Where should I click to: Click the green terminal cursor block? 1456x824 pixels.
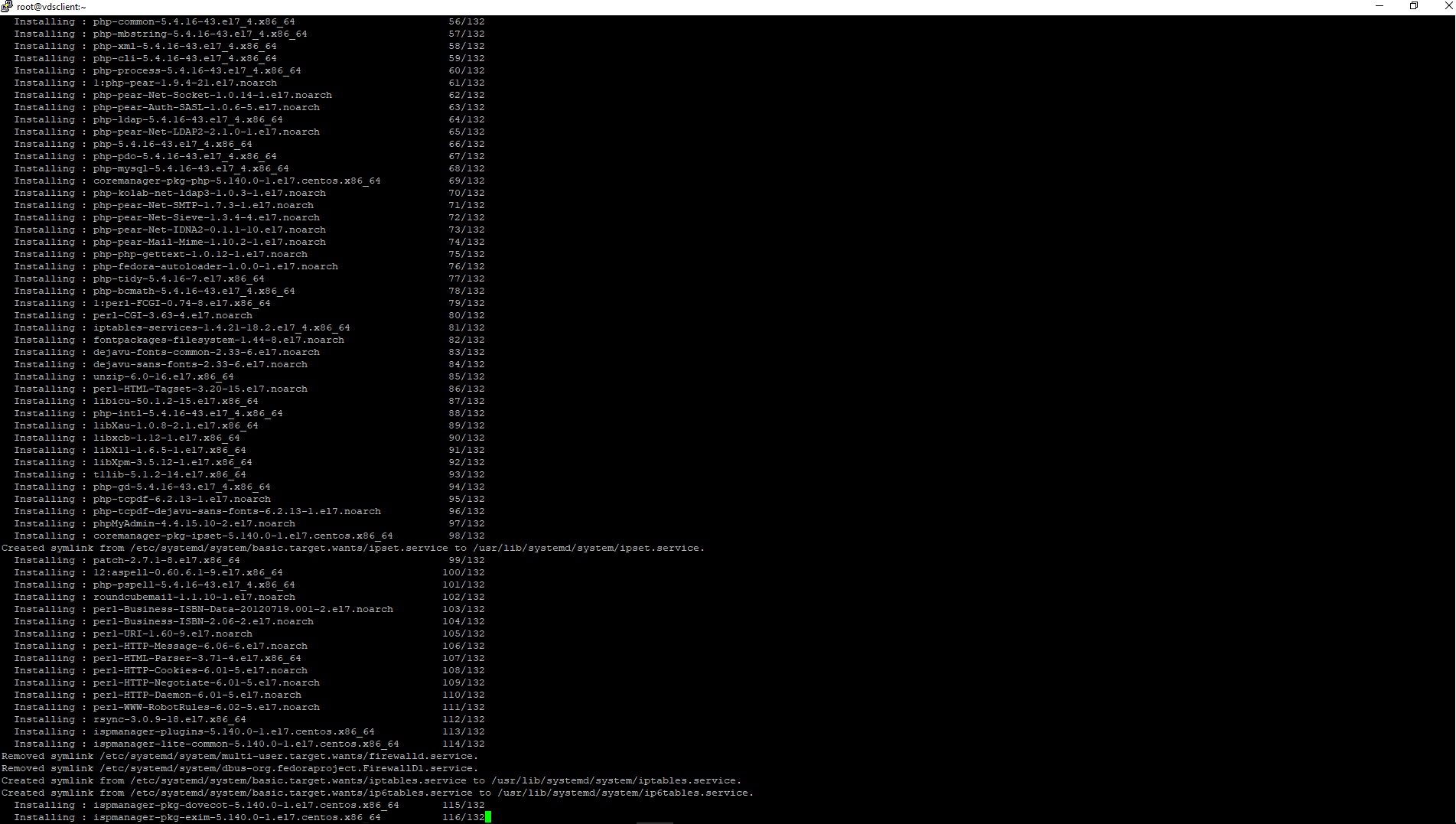click(x=488, y=817)
